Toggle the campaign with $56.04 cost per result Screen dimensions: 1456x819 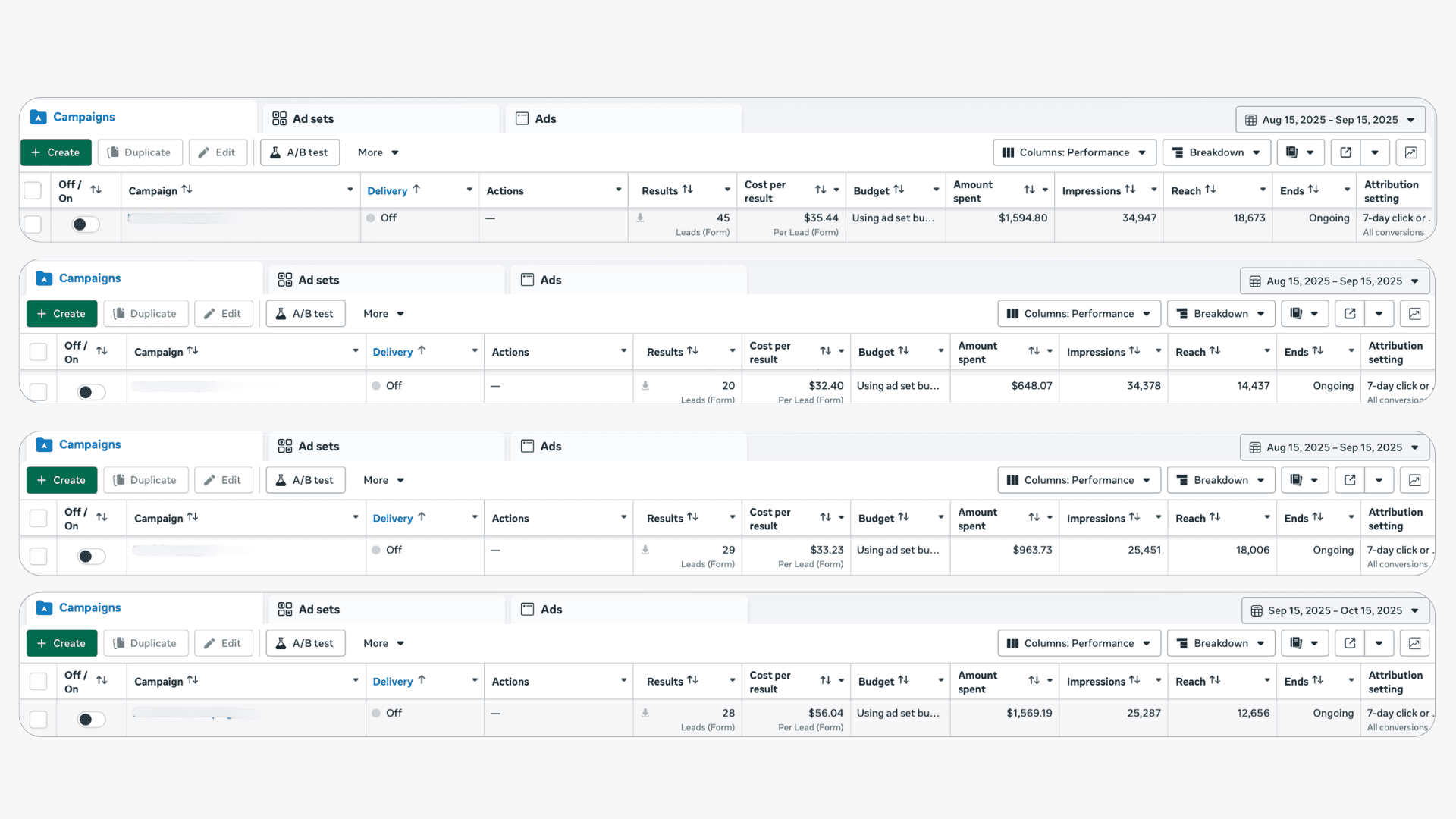pos(91,720)
